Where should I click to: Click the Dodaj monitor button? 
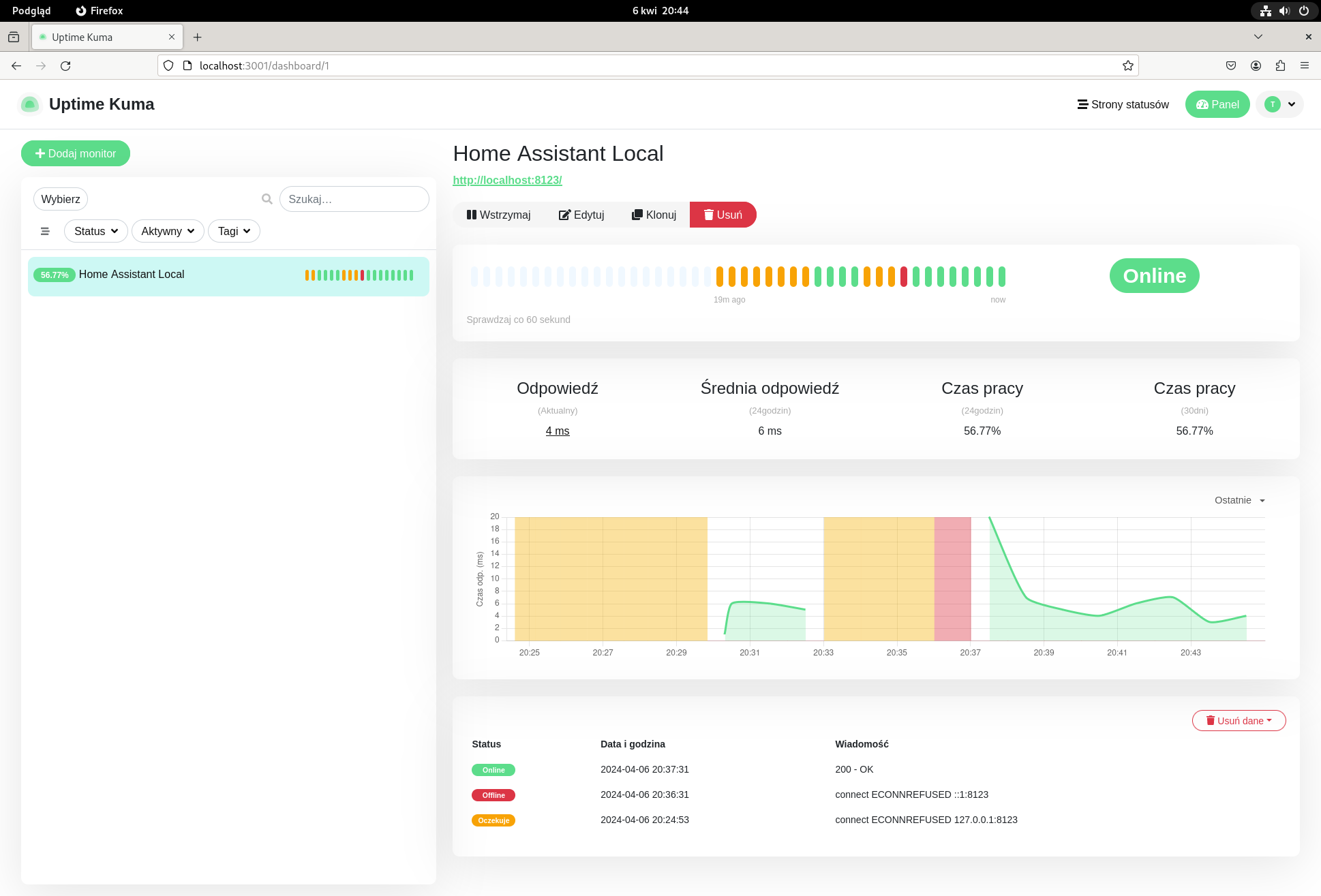(x=76, y=153)
